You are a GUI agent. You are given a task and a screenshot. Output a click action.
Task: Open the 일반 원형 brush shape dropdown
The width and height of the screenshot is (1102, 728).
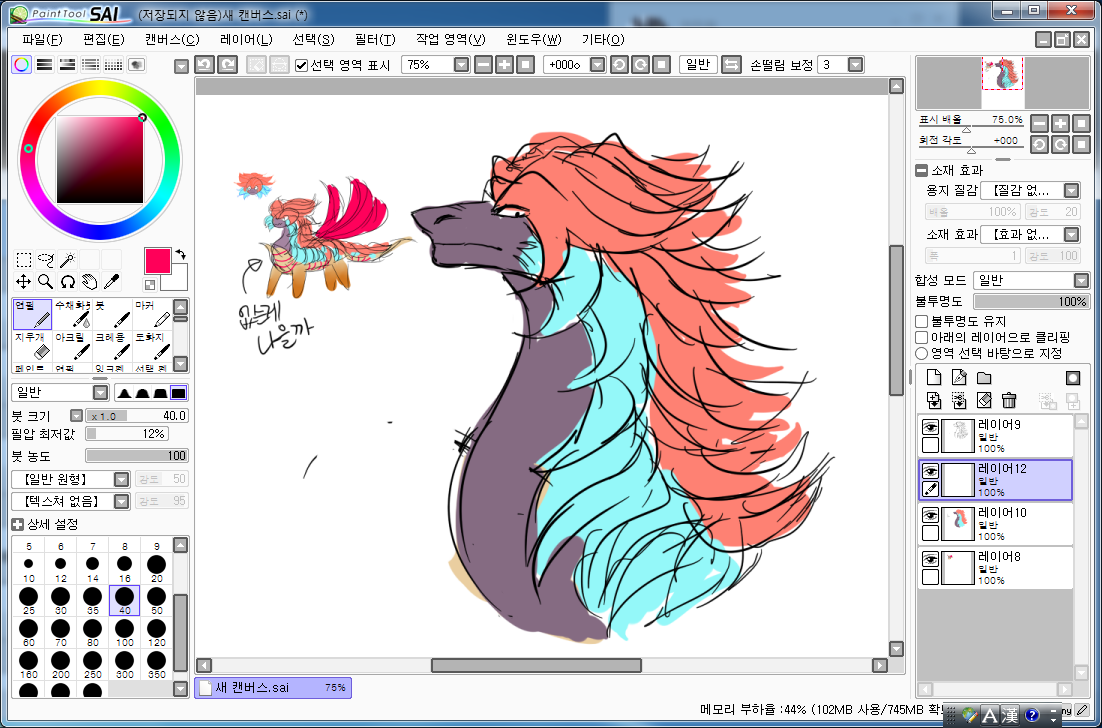(122, 479)
